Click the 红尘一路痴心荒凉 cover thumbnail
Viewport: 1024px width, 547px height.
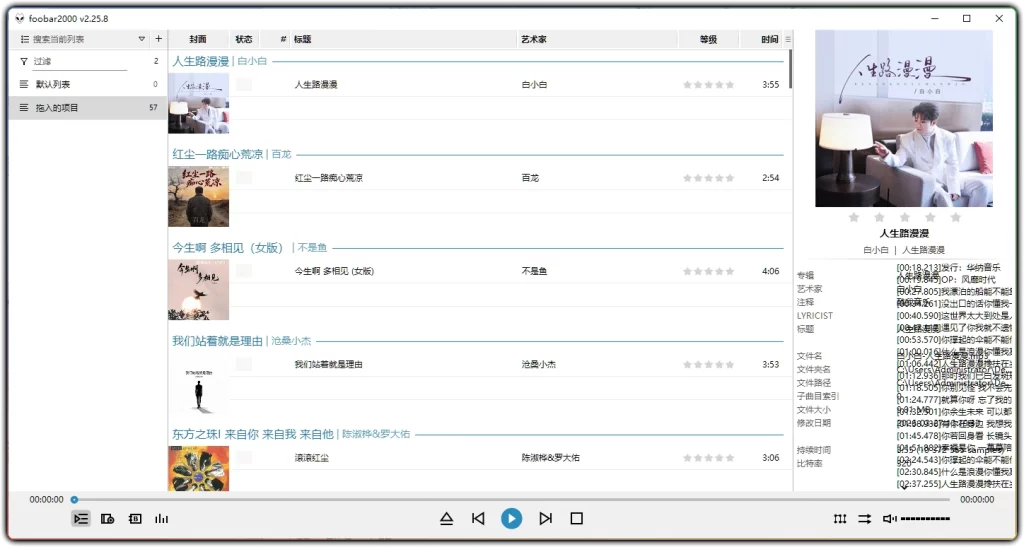click(x=199, y=196)
